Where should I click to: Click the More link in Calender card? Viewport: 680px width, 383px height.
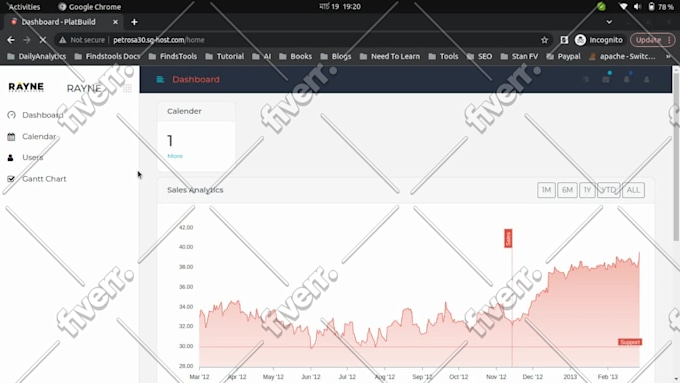tap(175, 156)
